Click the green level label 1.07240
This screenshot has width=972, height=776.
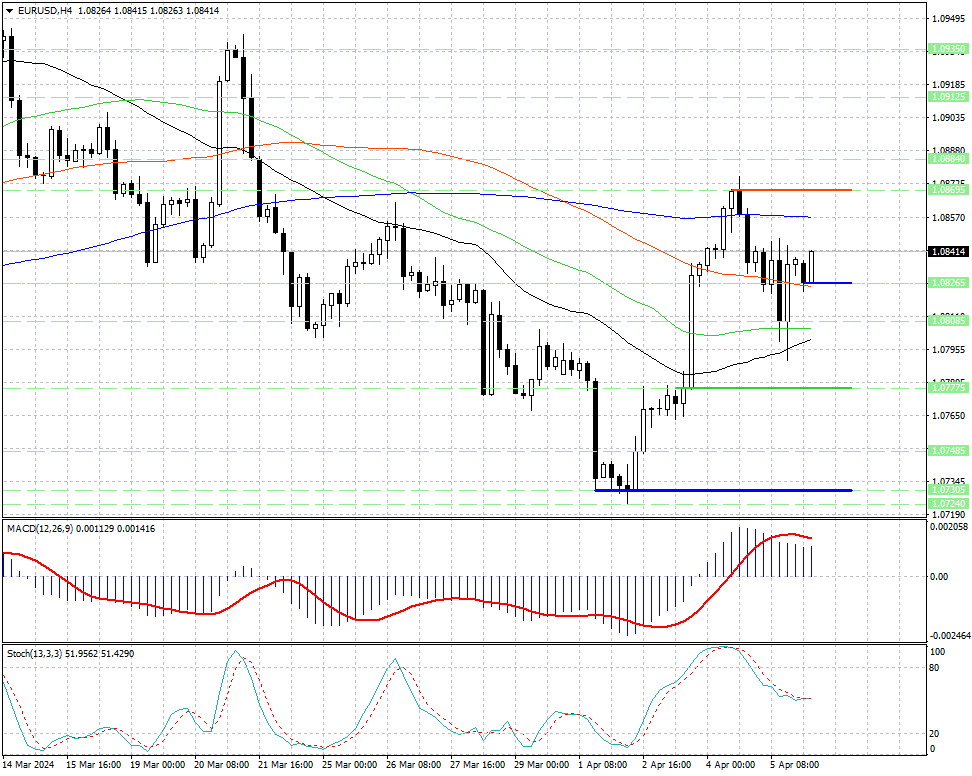pos(948,504)
